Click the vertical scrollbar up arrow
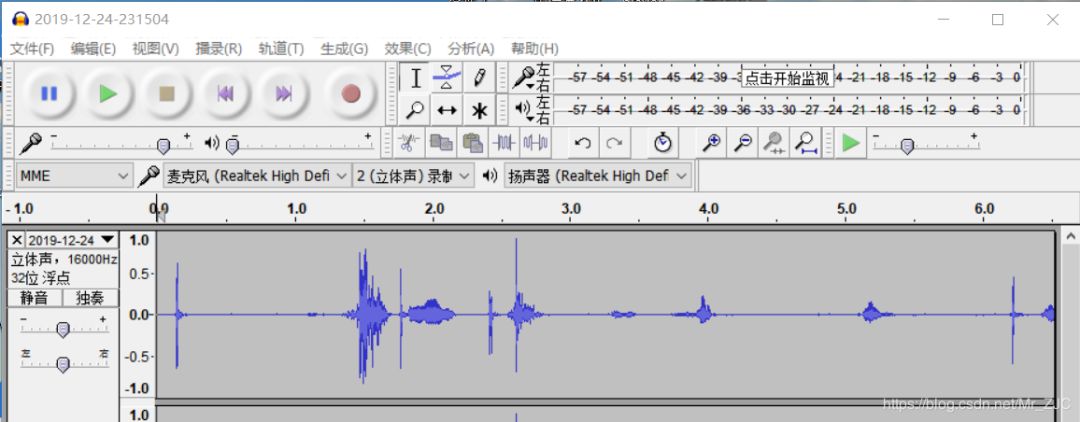This screenshot has width=1080, height=422. 1071,237
